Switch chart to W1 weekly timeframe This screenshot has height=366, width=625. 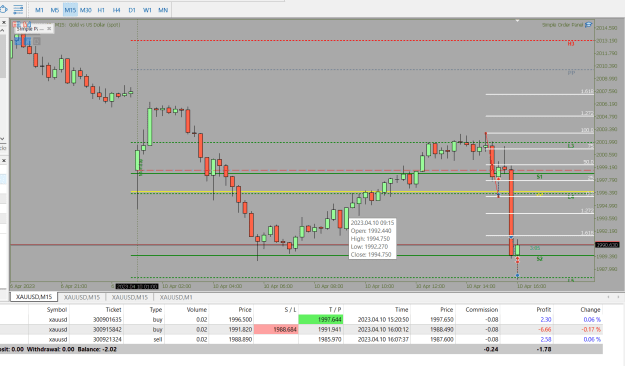click(147, 10)
